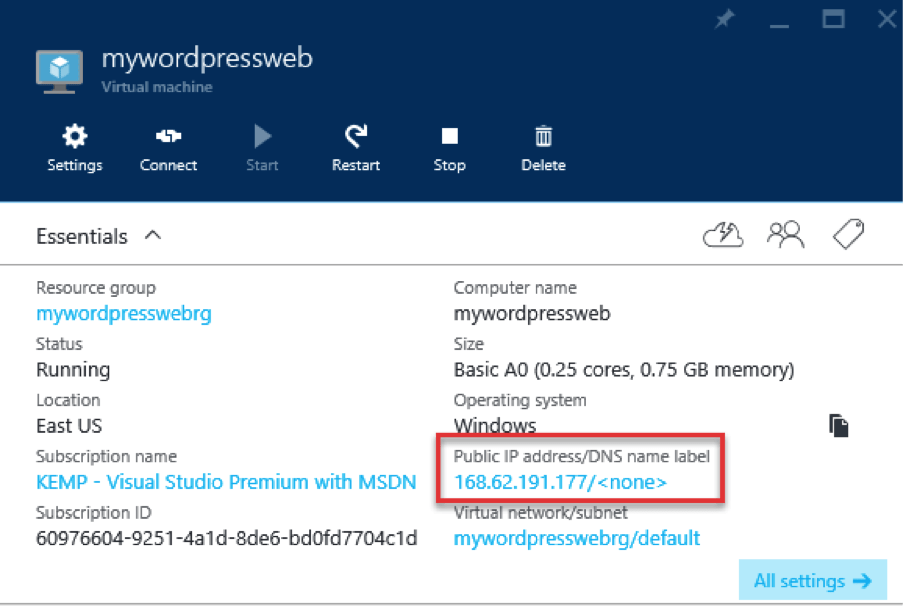903x607 pixels.
Task: Open the mywordpresswebrg/default virtual network link
Action: (x=576, y=539)
